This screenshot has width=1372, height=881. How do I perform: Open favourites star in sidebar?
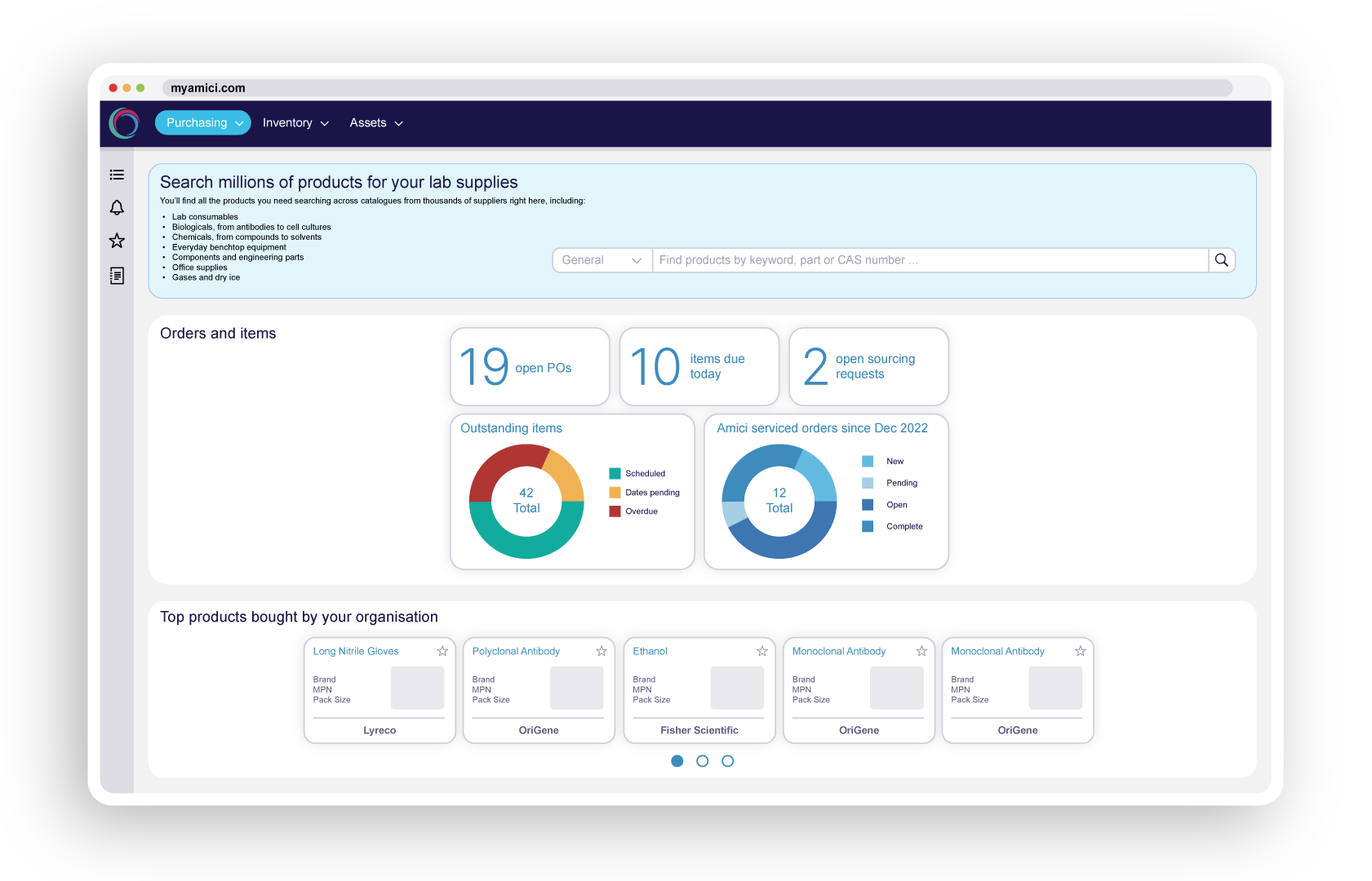click(x=117, y=241)
